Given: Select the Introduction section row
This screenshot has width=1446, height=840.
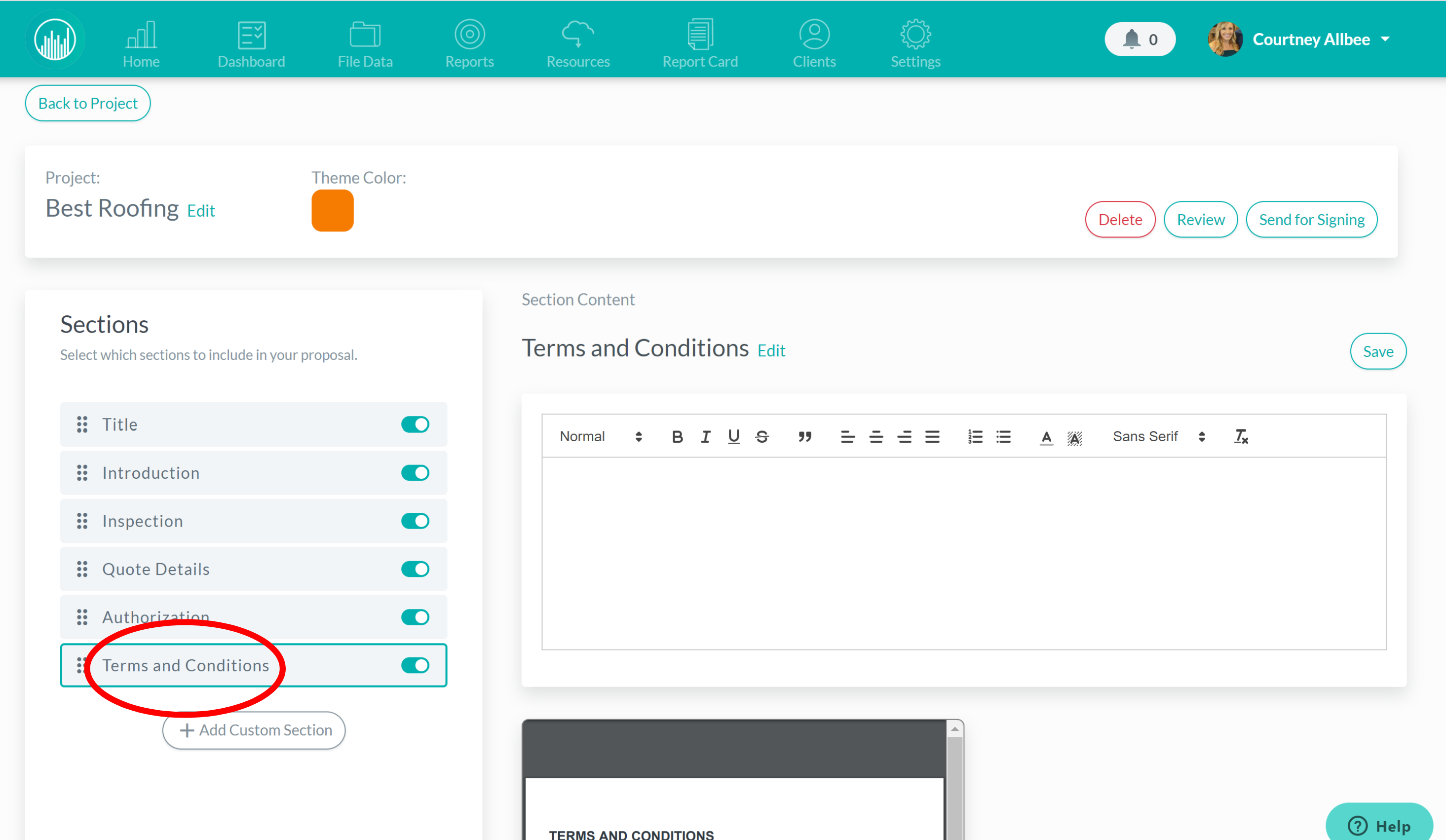Looking at the screenshot, I should [x=254, y=473].
